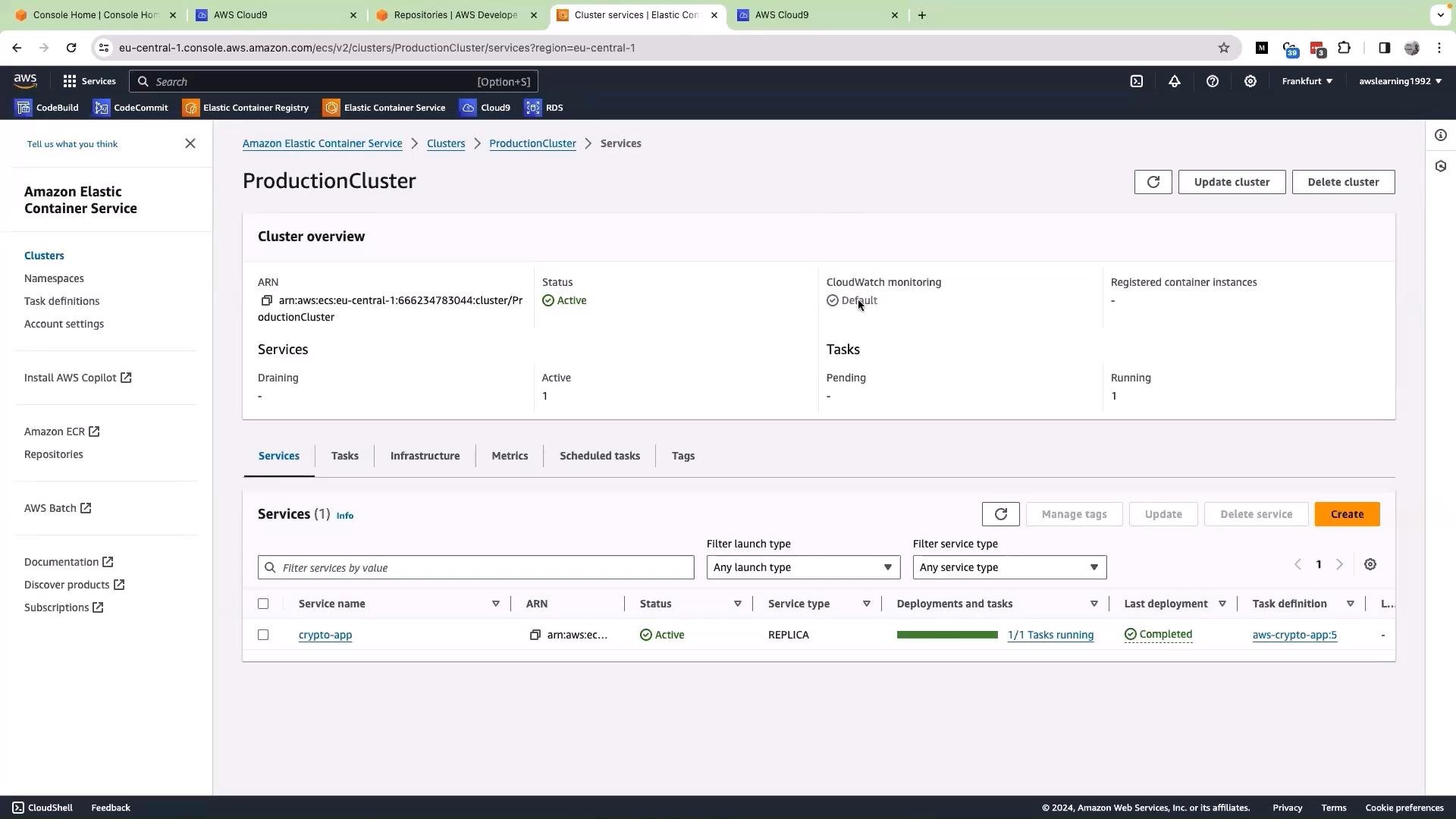Open the CloudShell icon in top navigation
This screenshot has height=819, width=1456.
tap(1136, 81)
